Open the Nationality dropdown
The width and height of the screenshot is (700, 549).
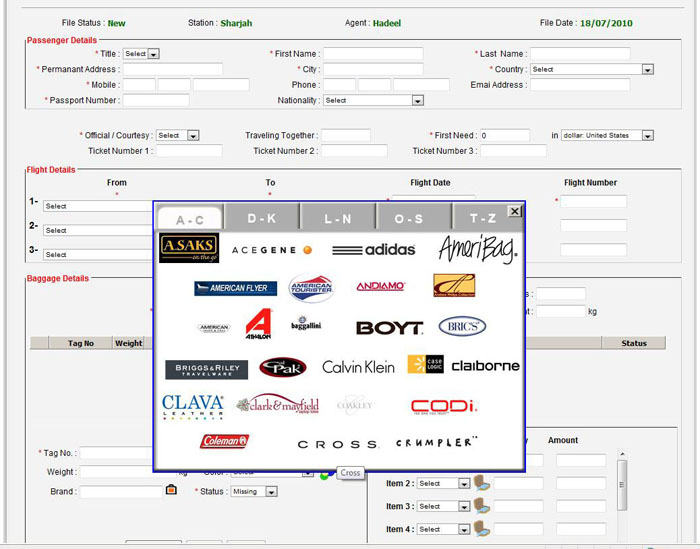click(373, 100)
